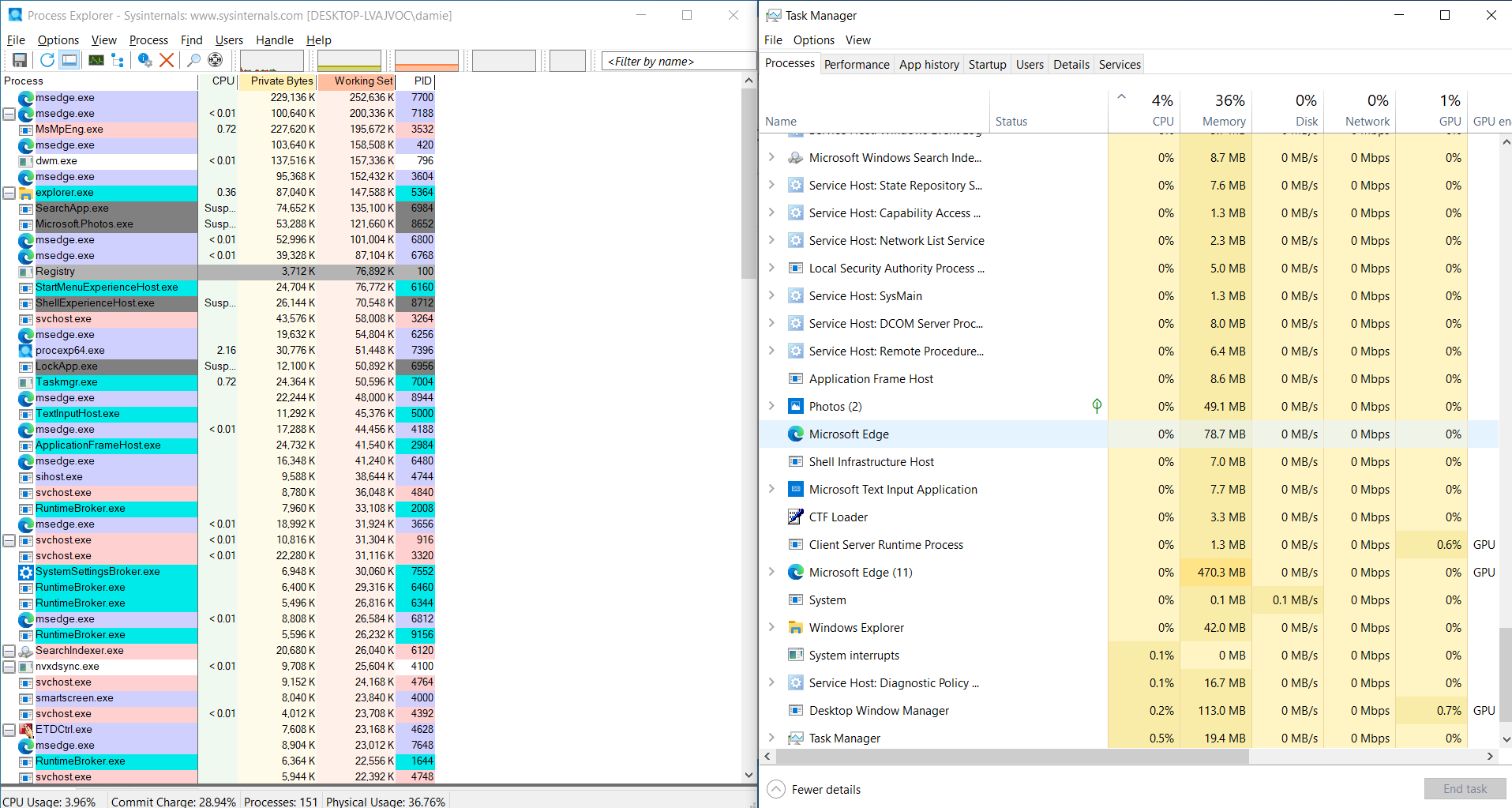Click the Microsoft Windows Search Indexer icon
This screenshot has width=1512, height=808.
coord(796,158)
